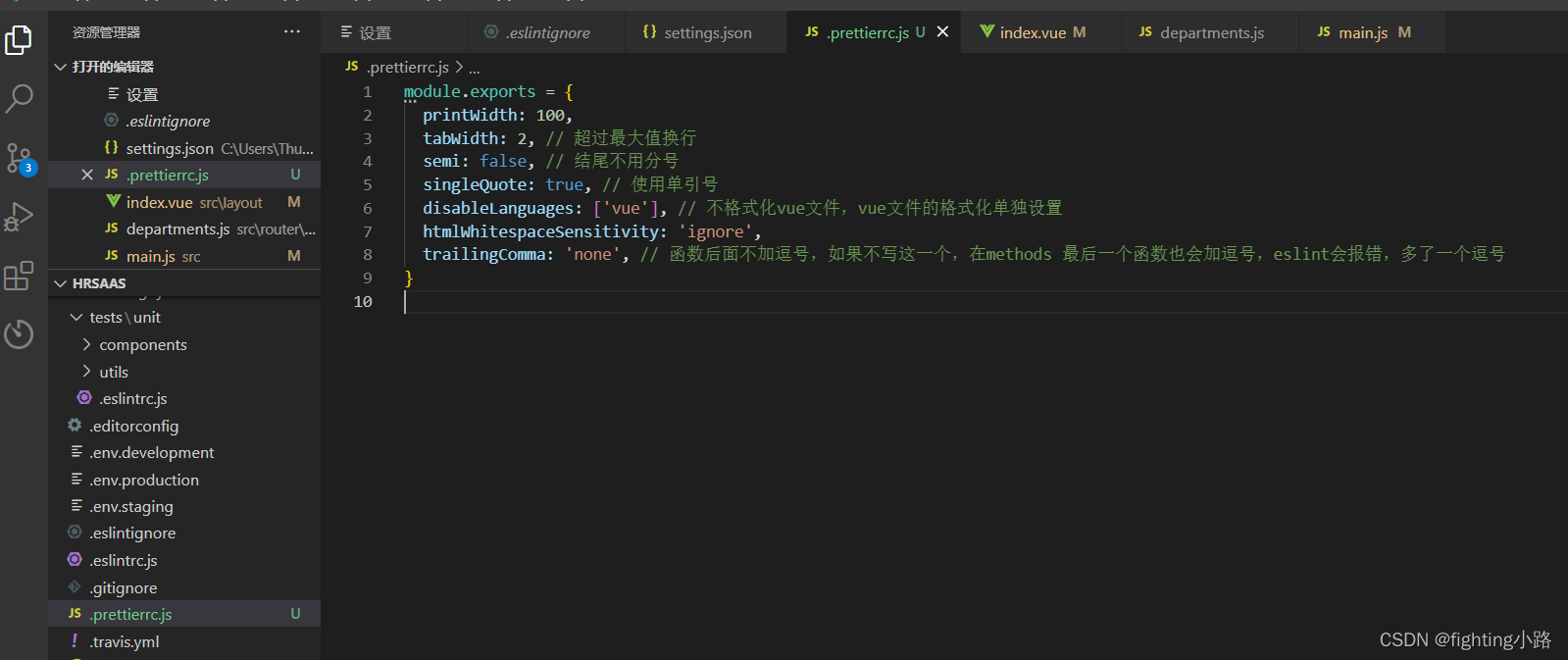The width and height of the screenshot is (1568, 660).
Task: Open the .editorconfig file
Action: (184, 426)
